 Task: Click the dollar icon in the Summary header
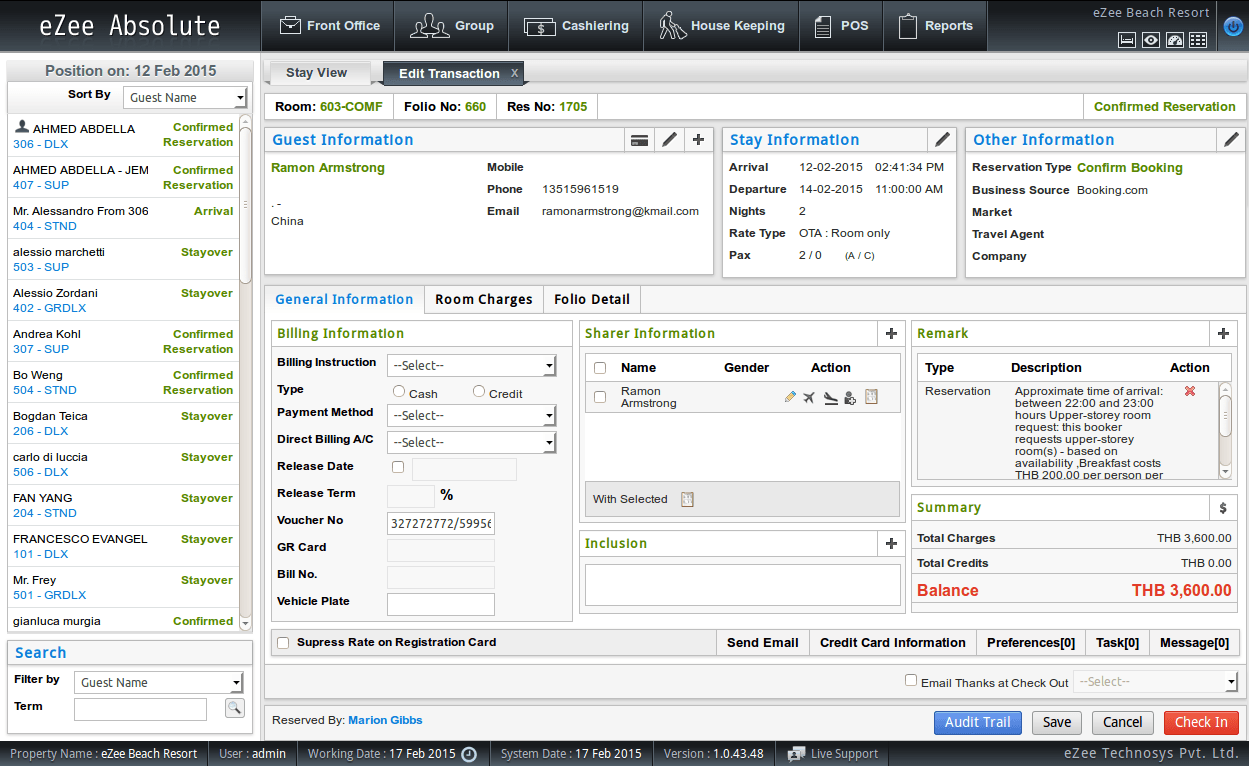1223,508
